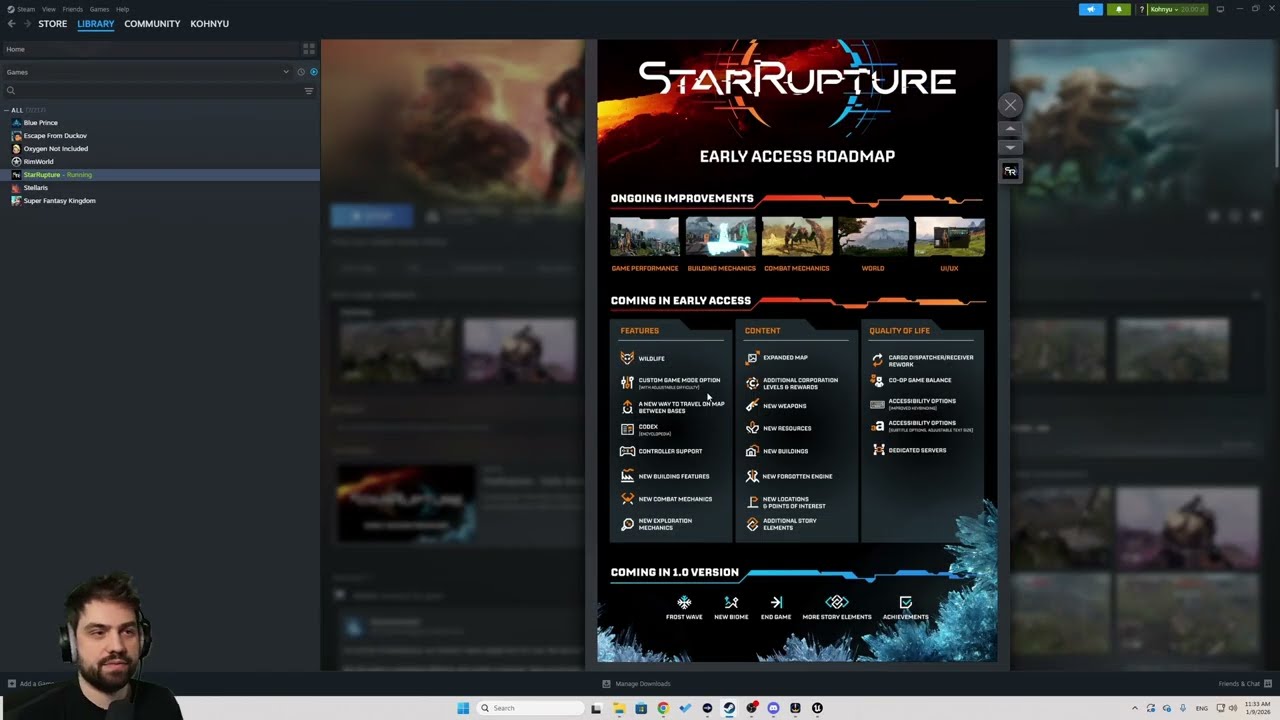This screenshot has height=720, width=1280.
Task: Go to next image with down arrow
Action: [x=1010, y=147]
